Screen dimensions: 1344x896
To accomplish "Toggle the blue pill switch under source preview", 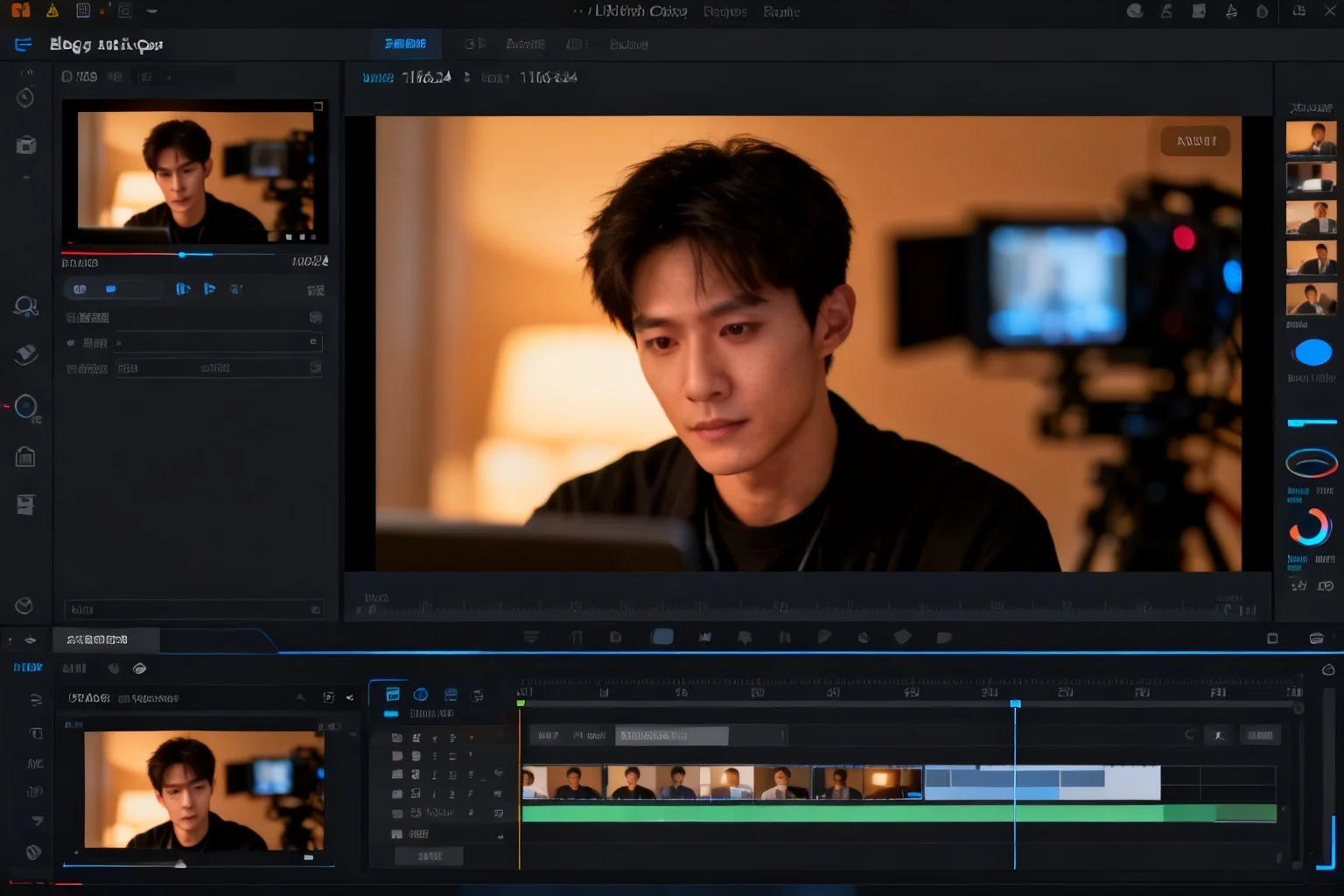I will [x=111, y=289].
